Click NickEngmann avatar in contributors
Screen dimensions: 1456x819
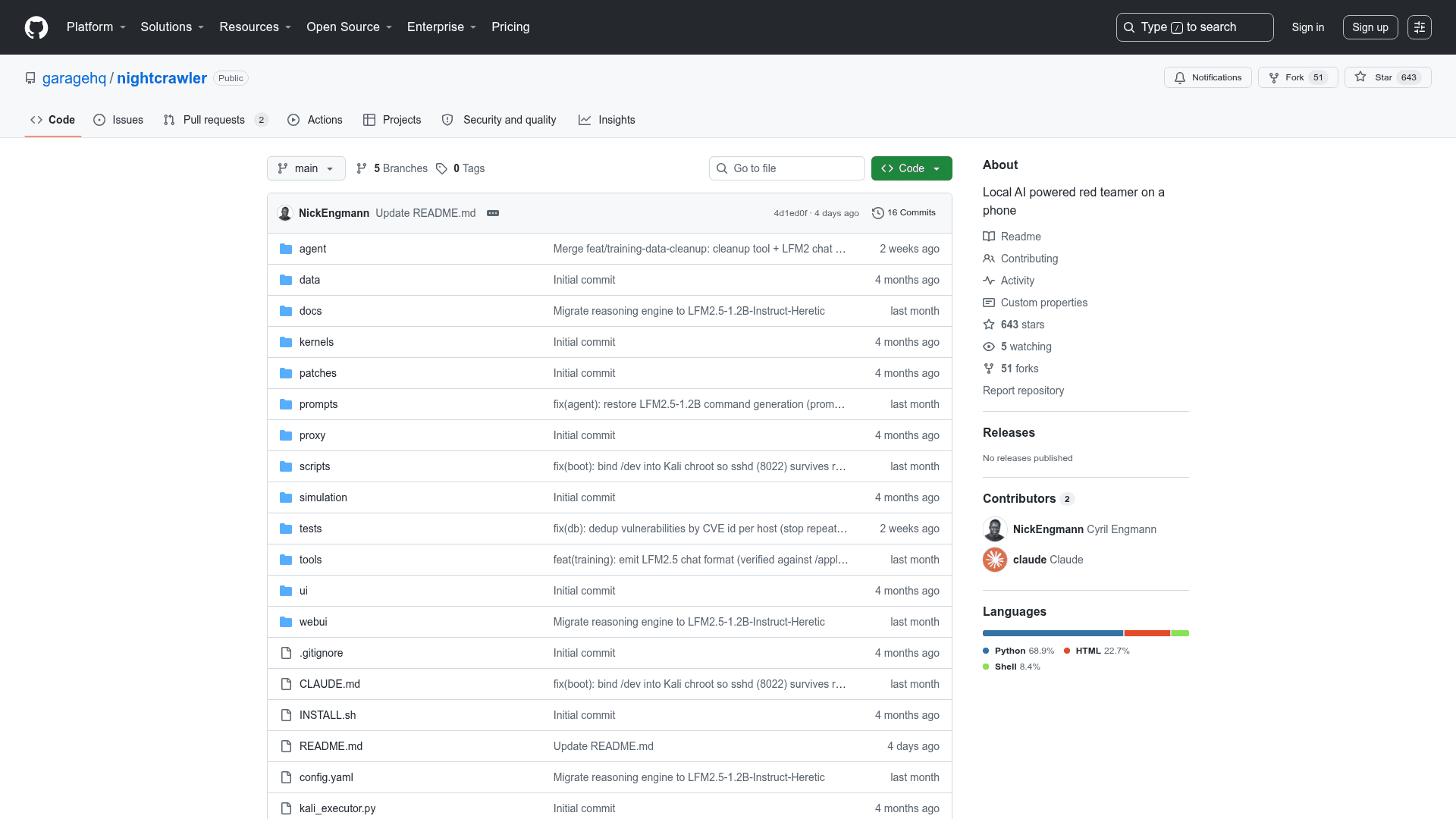995,529
